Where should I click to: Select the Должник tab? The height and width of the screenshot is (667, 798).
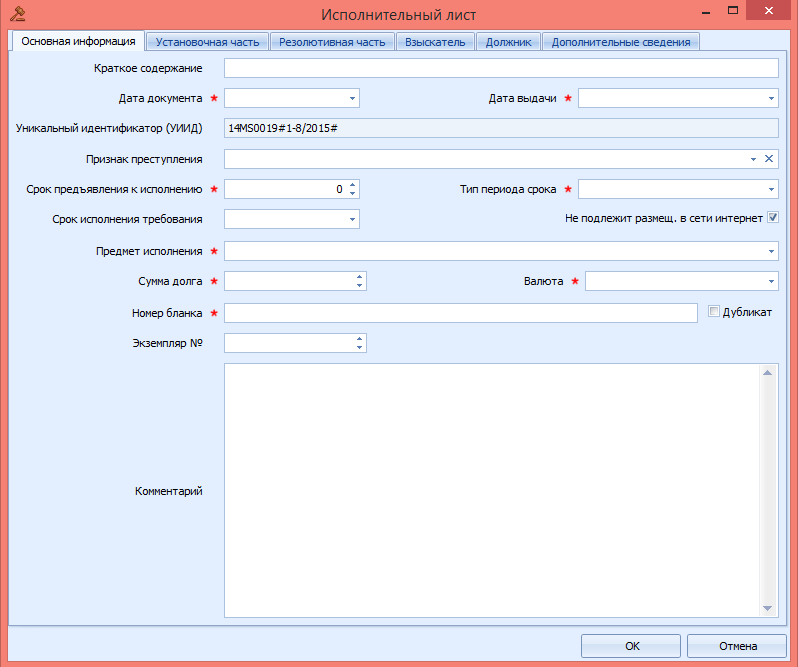click(x=508, y=42)
